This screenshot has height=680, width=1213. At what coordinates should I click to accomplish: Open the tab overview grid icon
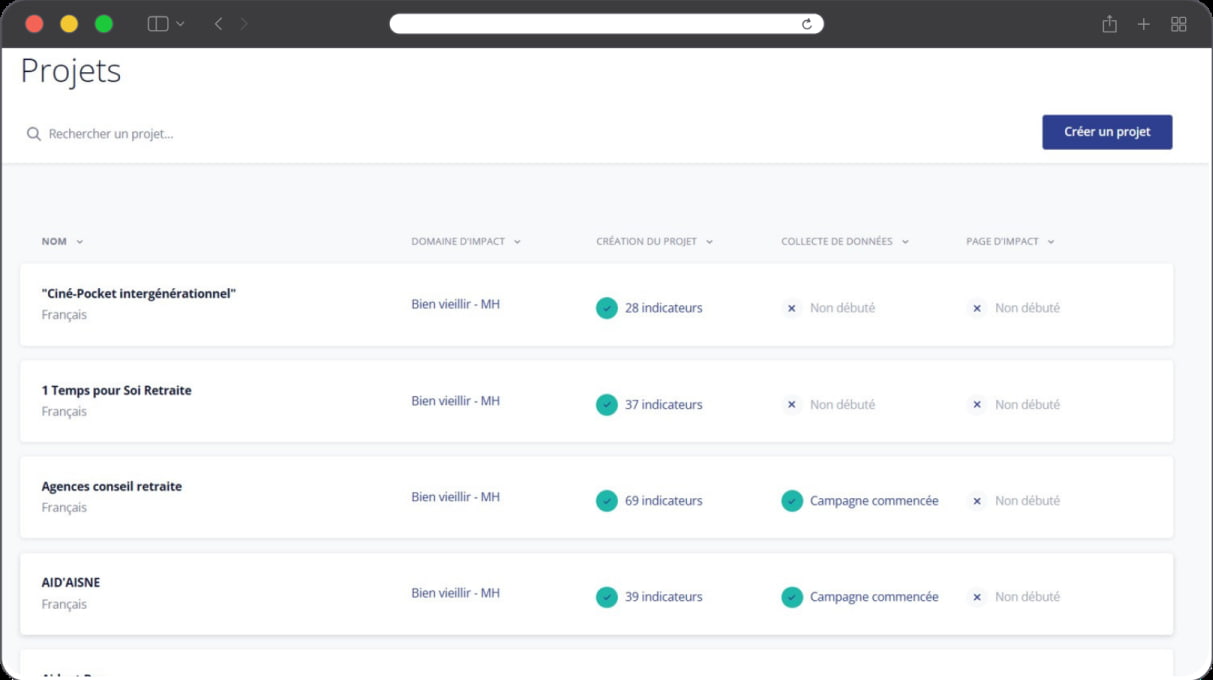pos(1178,23)
